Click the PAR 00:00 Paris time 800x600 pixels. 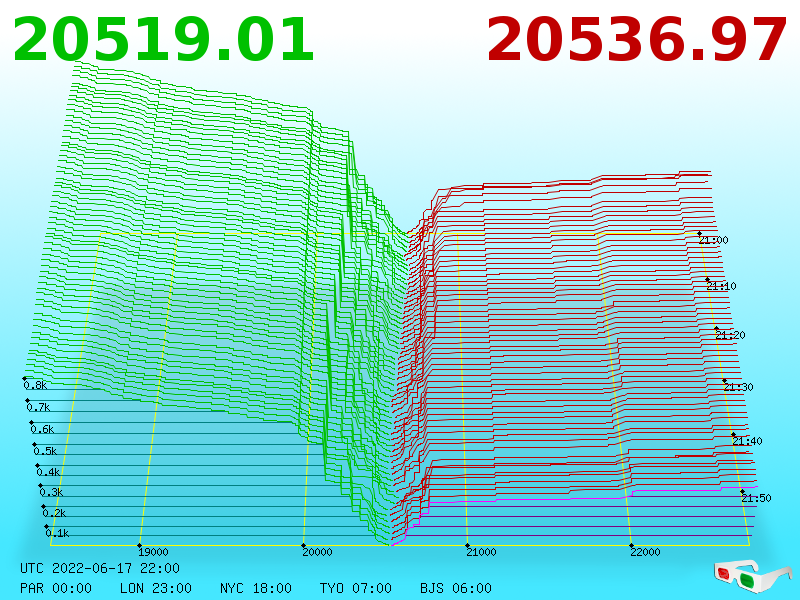point(56,588)
